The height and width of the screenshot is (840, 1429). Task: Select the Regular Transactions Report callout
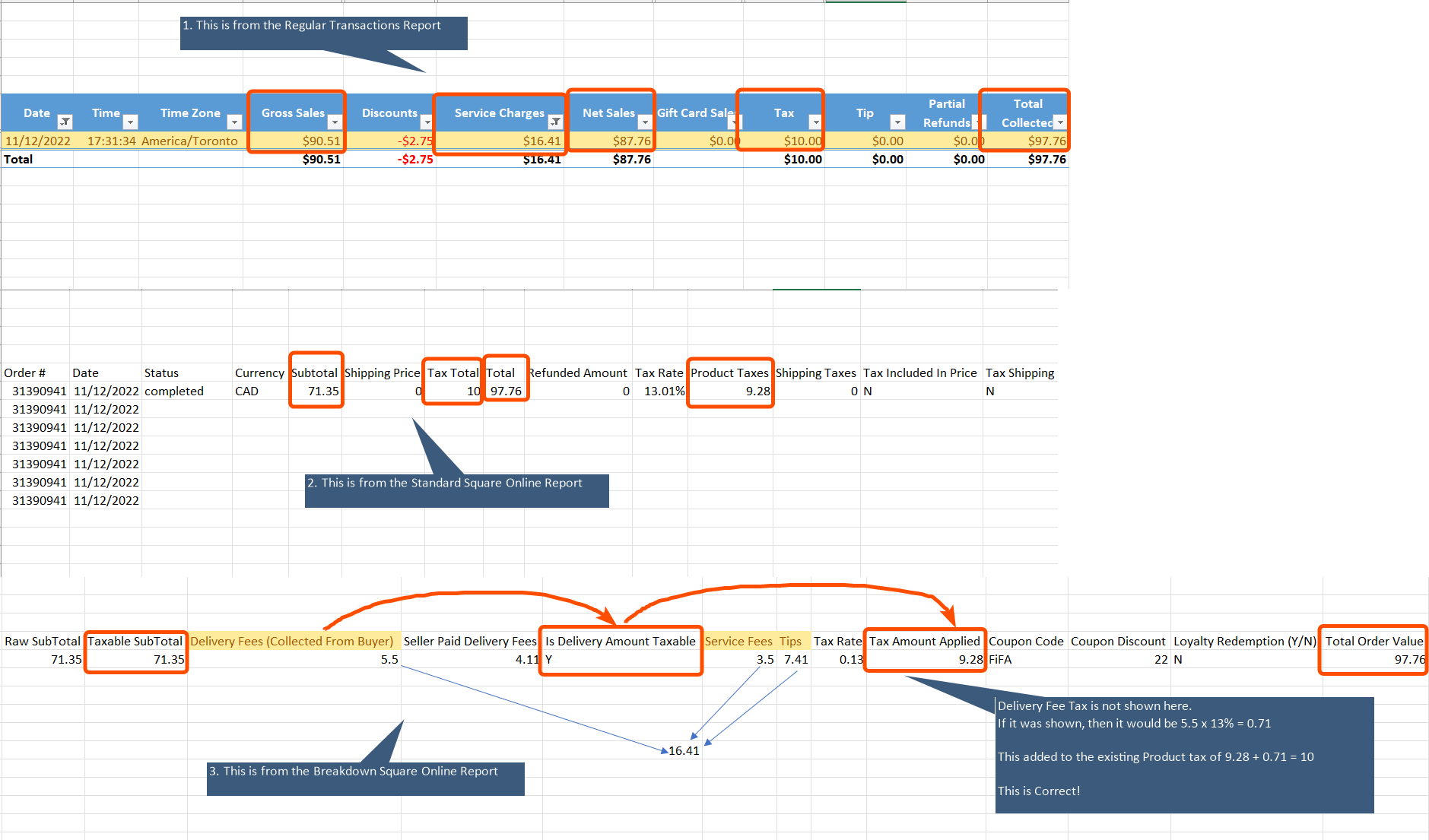323,33
